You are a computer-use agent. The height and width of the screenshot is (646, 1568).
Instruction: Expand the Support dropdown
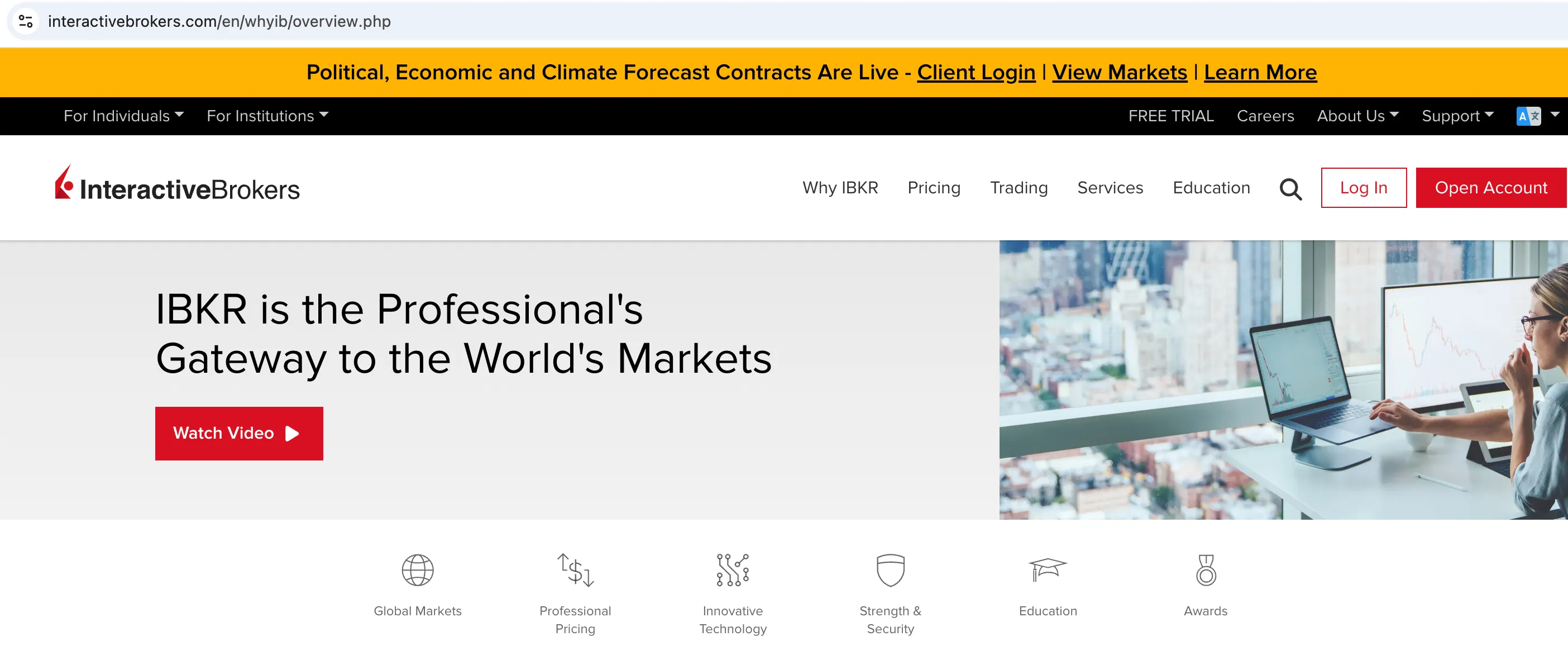pos(1457,116)
